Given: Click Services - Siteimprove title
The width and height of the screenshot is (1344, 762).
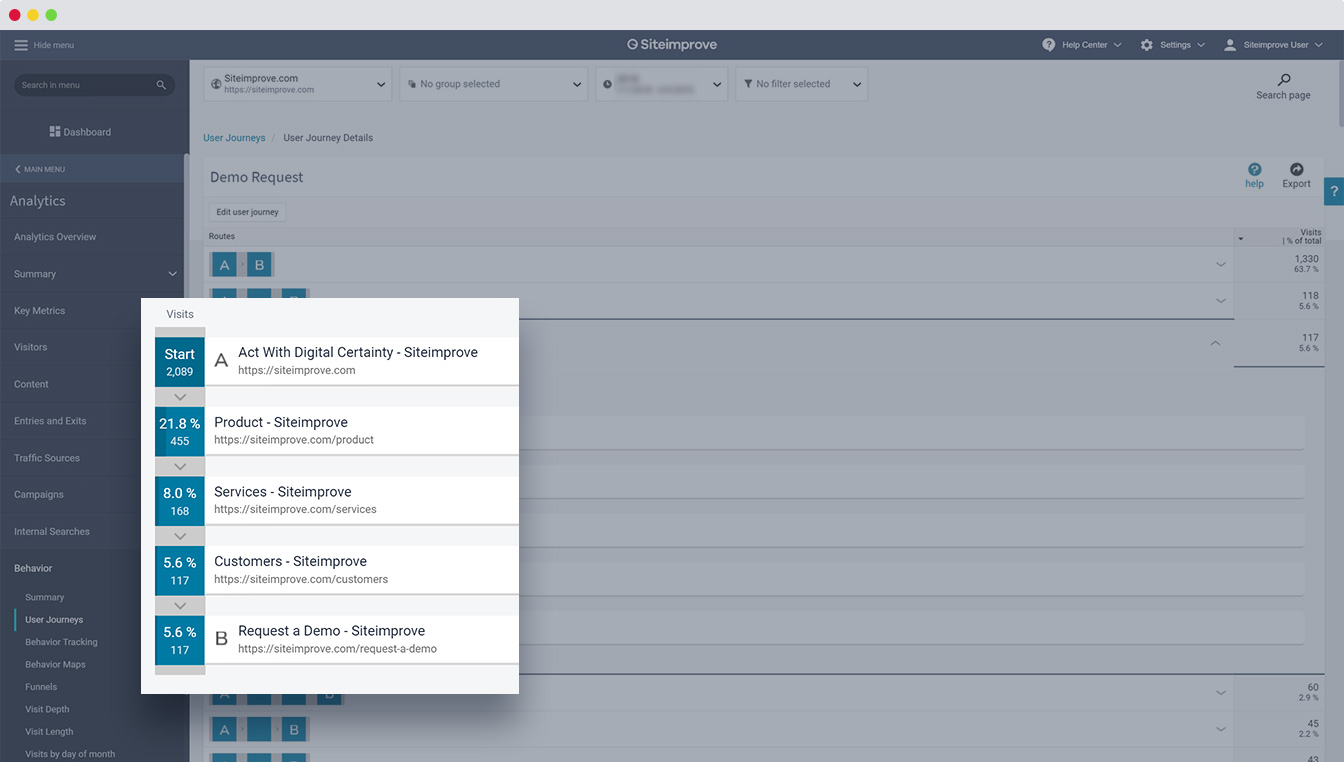Looking at the screenshot, I should point(283,492).
